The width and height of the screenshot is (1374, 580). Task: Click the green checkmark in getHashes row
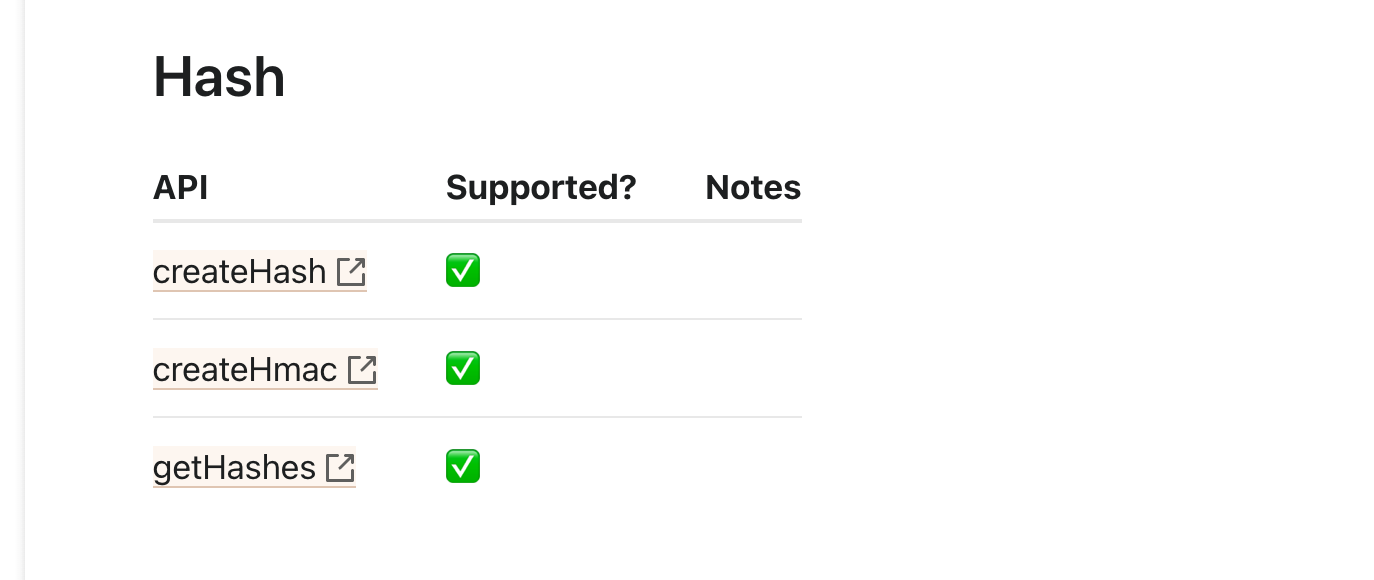(x=463, y=466)
